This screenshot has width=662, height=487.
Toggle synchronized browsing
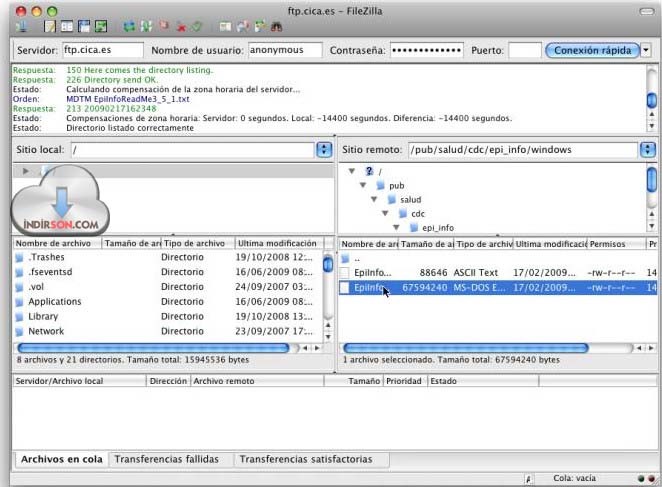(260, 27)
